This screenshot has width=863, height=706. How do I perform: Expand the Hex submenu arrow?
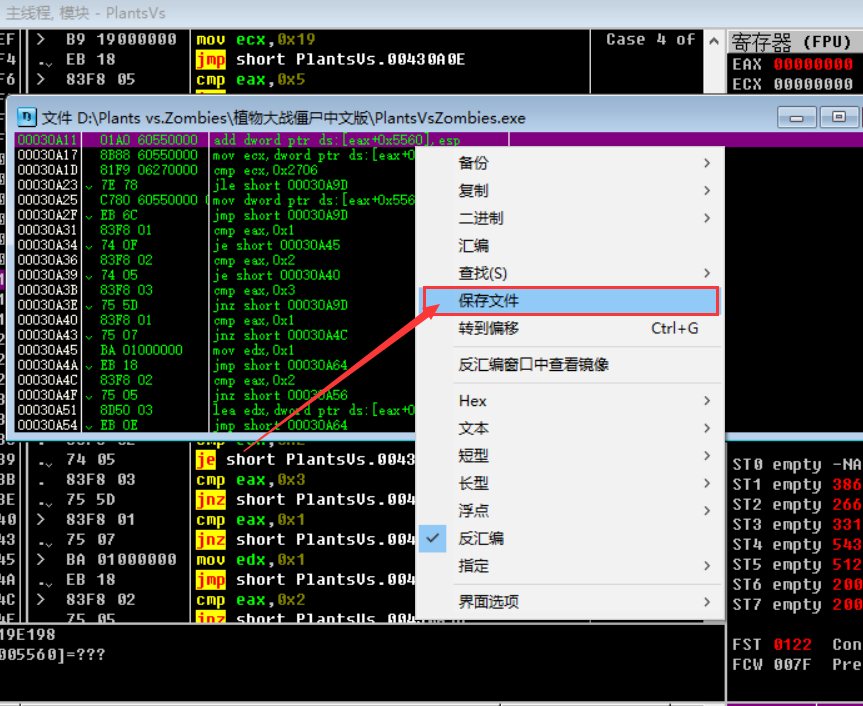pos(707,401)
